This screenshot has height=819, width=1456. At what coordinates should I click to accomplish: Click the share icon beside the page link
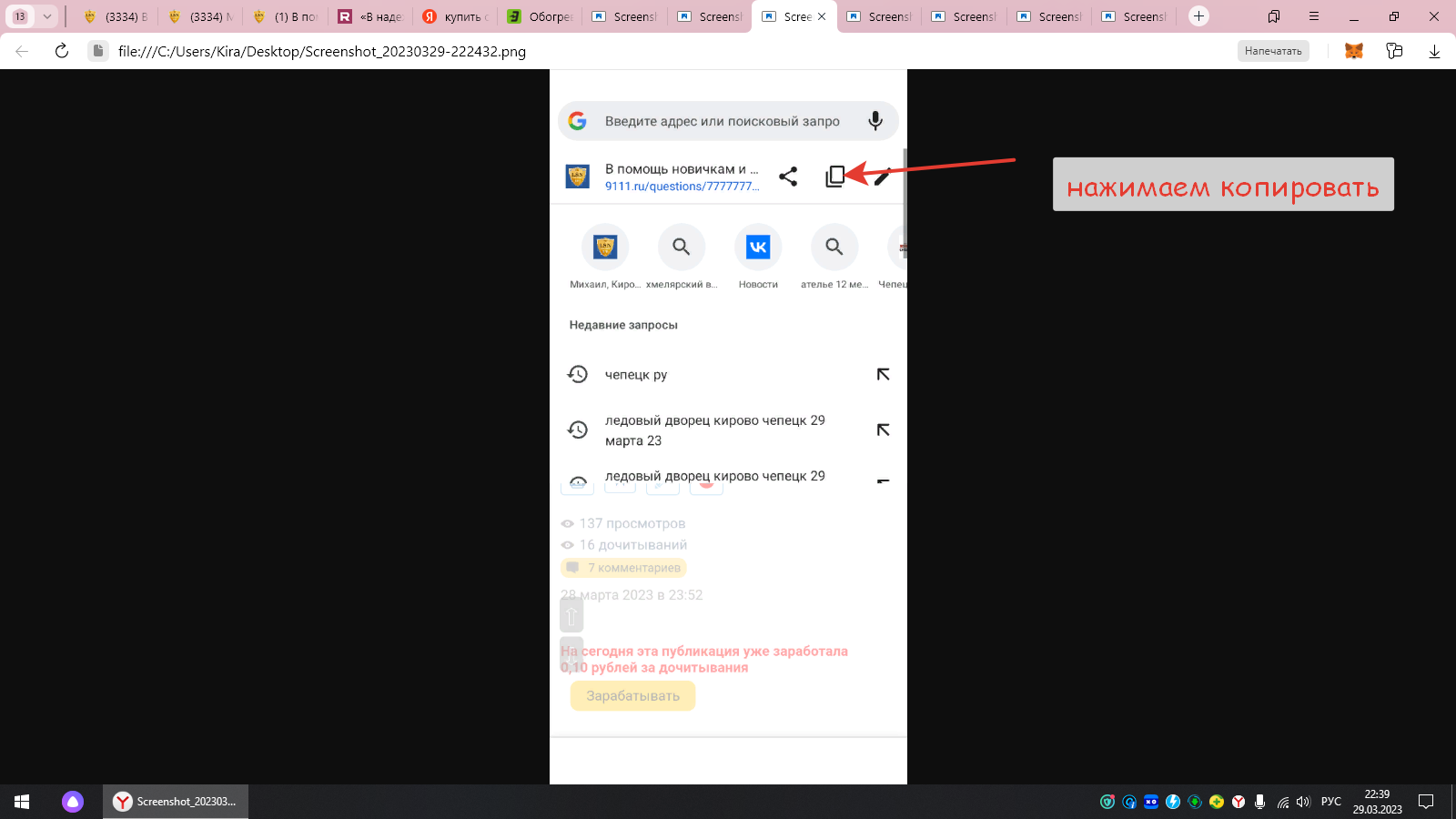(788, 177)
